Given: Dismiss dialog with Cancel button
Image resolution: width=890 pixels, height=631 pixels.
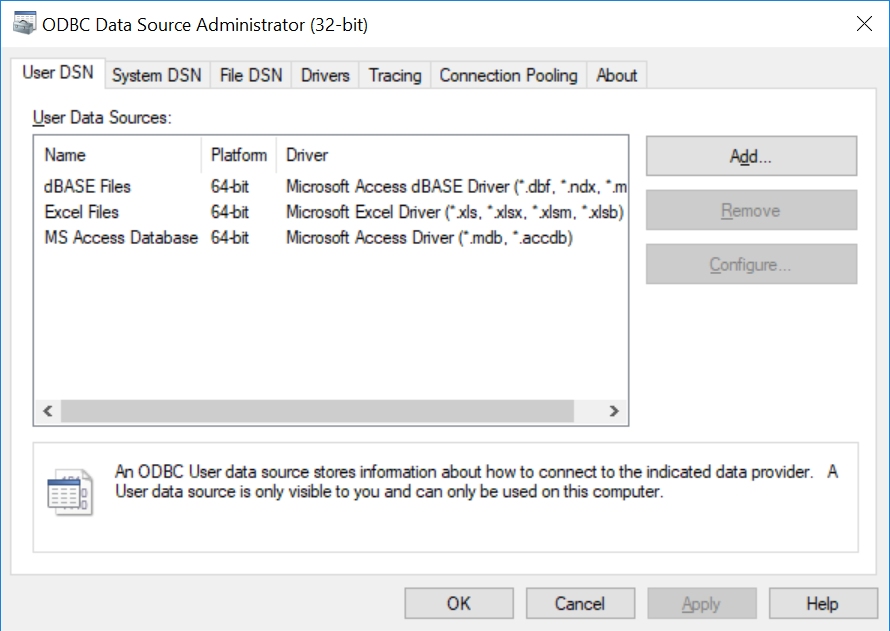Looking at the screenshot, I should tap(580, 603).
